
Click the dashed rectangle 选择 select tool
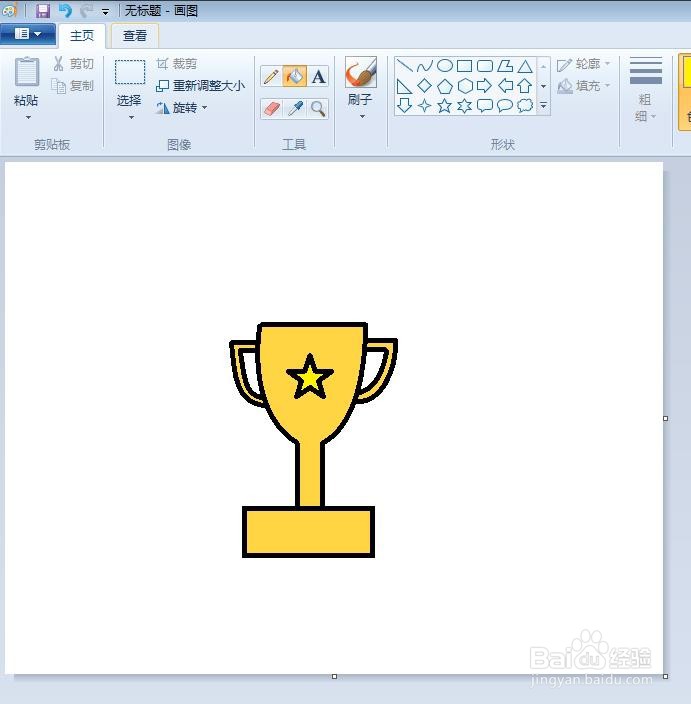pyautogui.click(x=130, y=72)
